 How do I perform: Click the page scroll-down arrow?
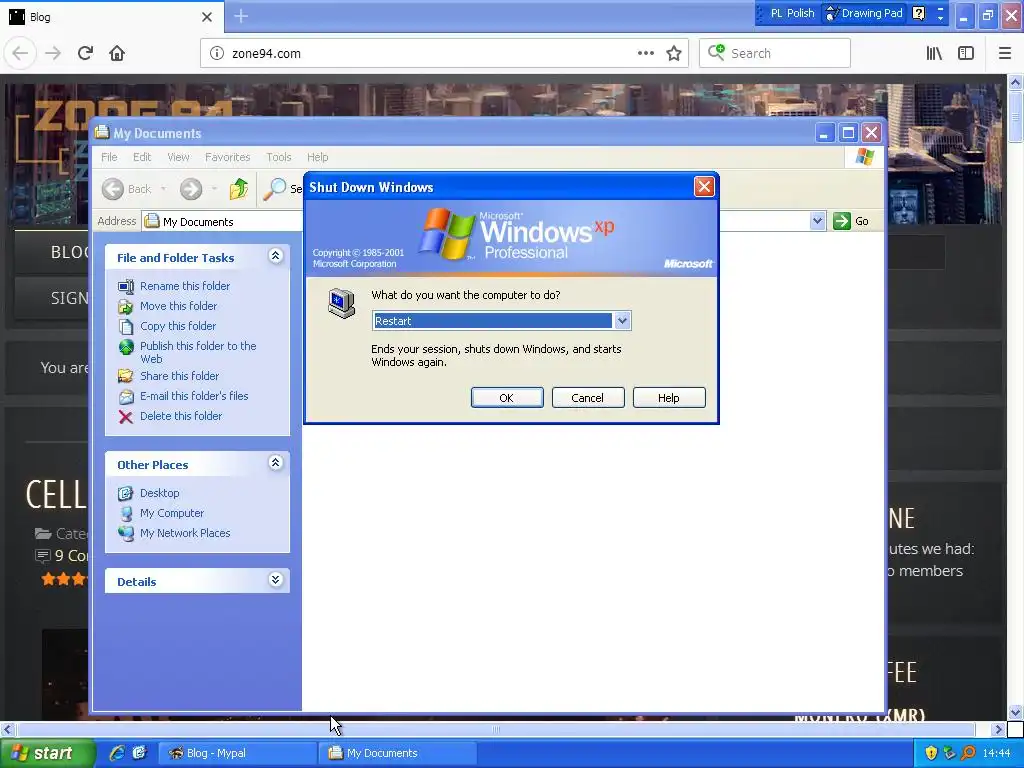click(x=1015, y=712)
